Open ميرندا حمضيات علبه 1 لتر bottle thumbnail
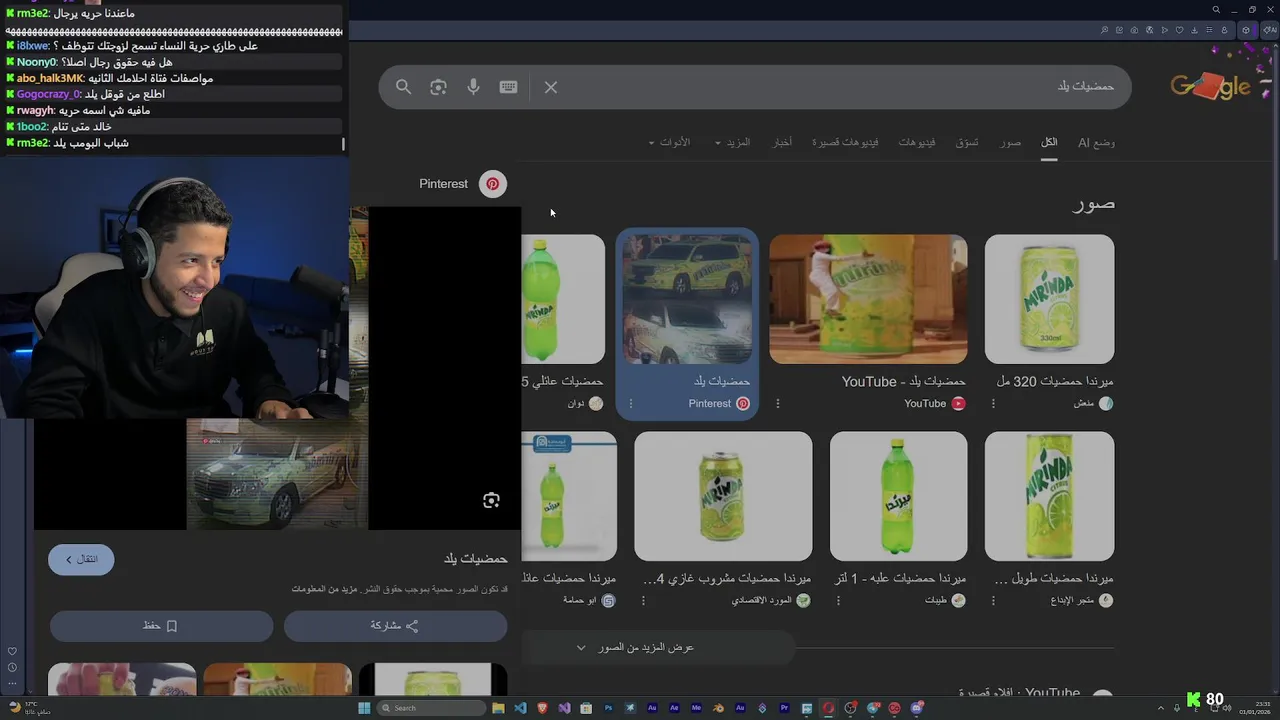Screen dimensions: 1280x720 click(898, 496)
